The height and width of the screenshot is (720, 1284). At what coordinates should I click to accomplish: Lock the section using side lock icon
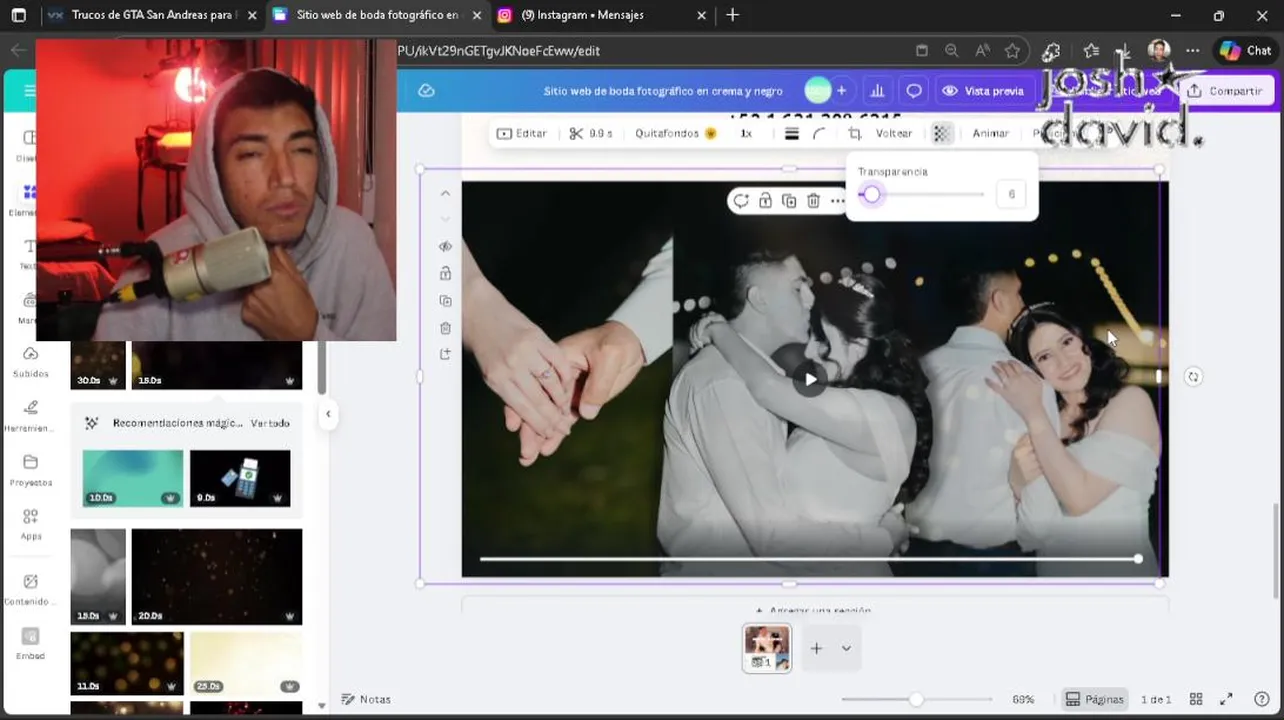(x=445, y=273)
